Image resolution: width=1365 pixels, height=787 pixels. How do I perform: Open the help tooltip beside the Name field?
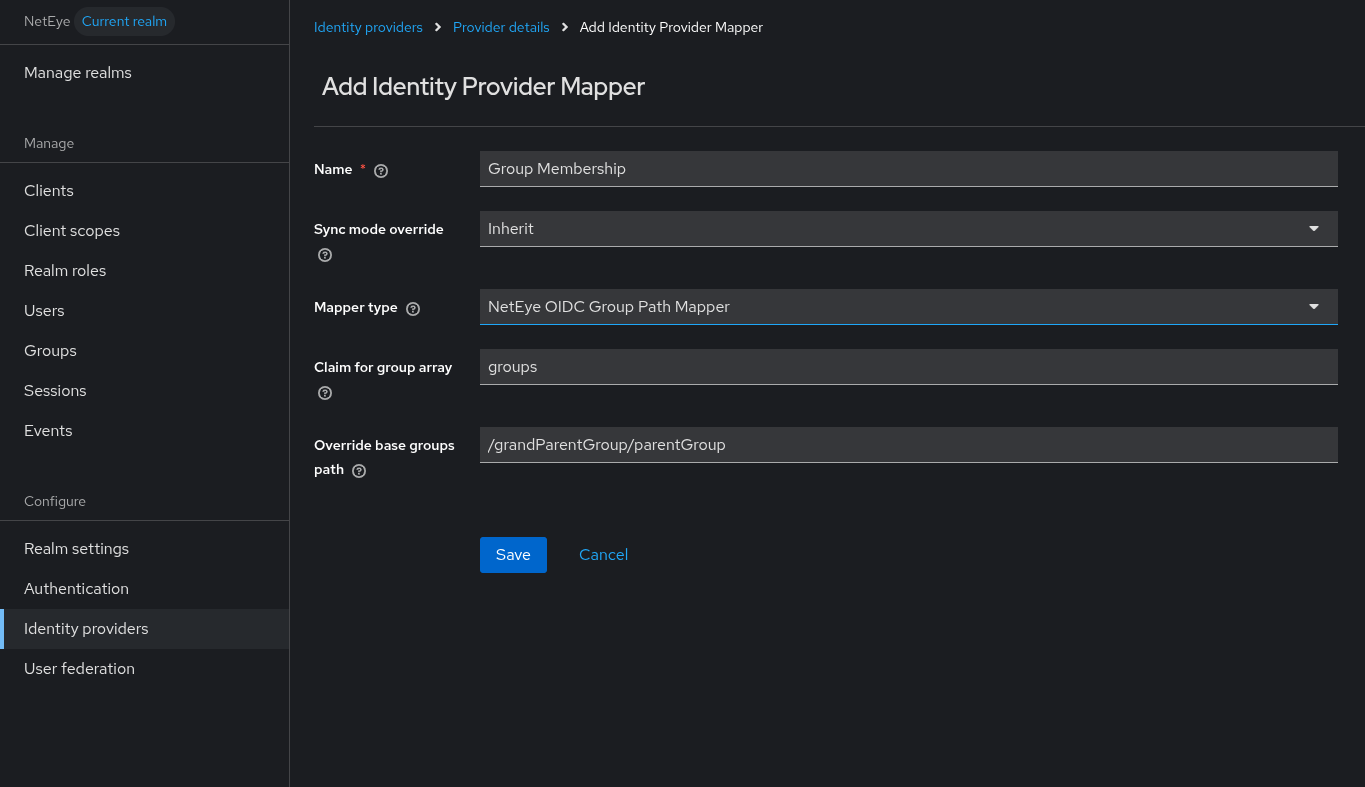coord(380,170)
